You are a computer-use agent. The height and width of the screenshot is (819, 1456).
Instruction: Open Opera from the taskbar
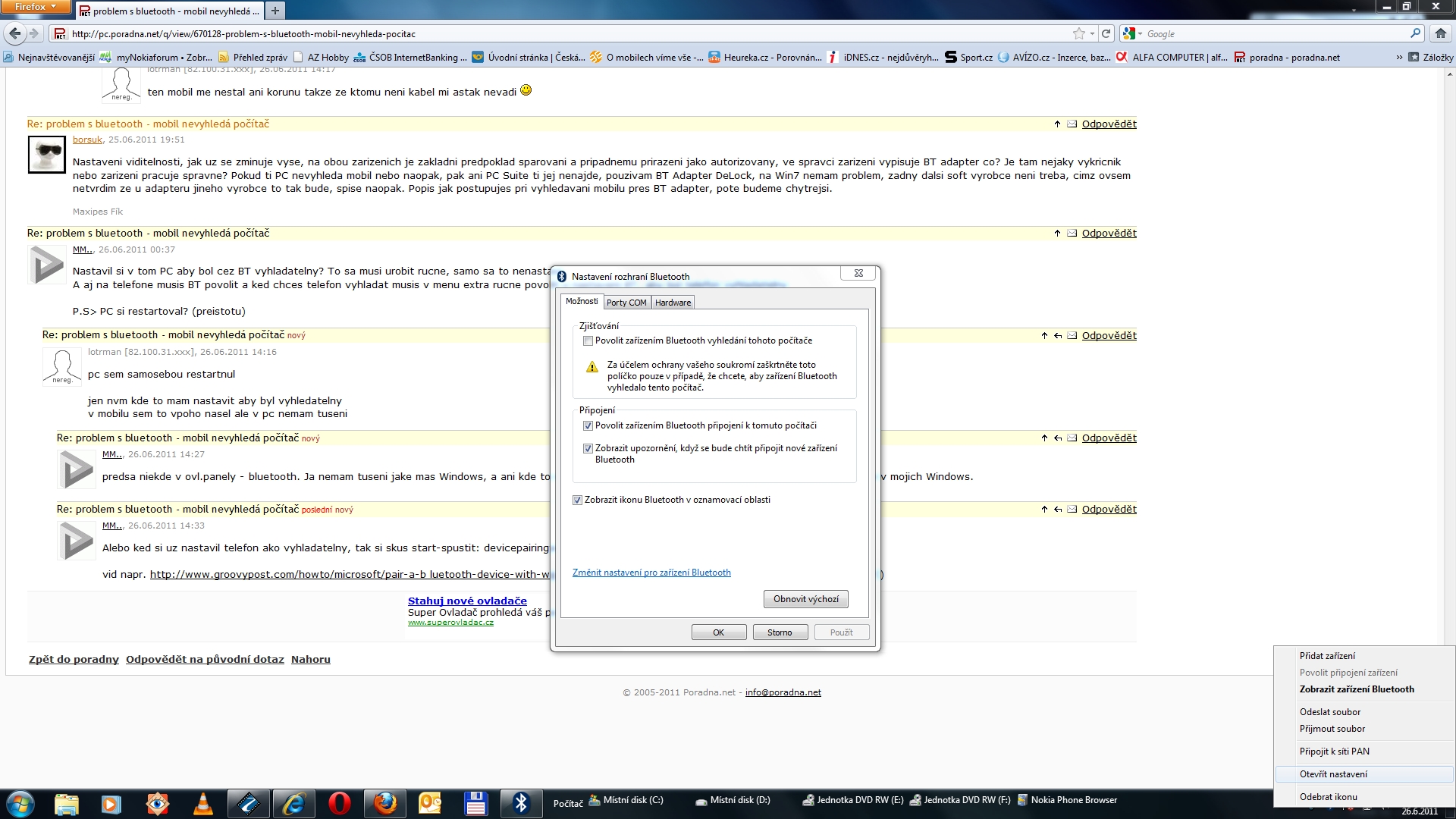[x=340, y=803]
